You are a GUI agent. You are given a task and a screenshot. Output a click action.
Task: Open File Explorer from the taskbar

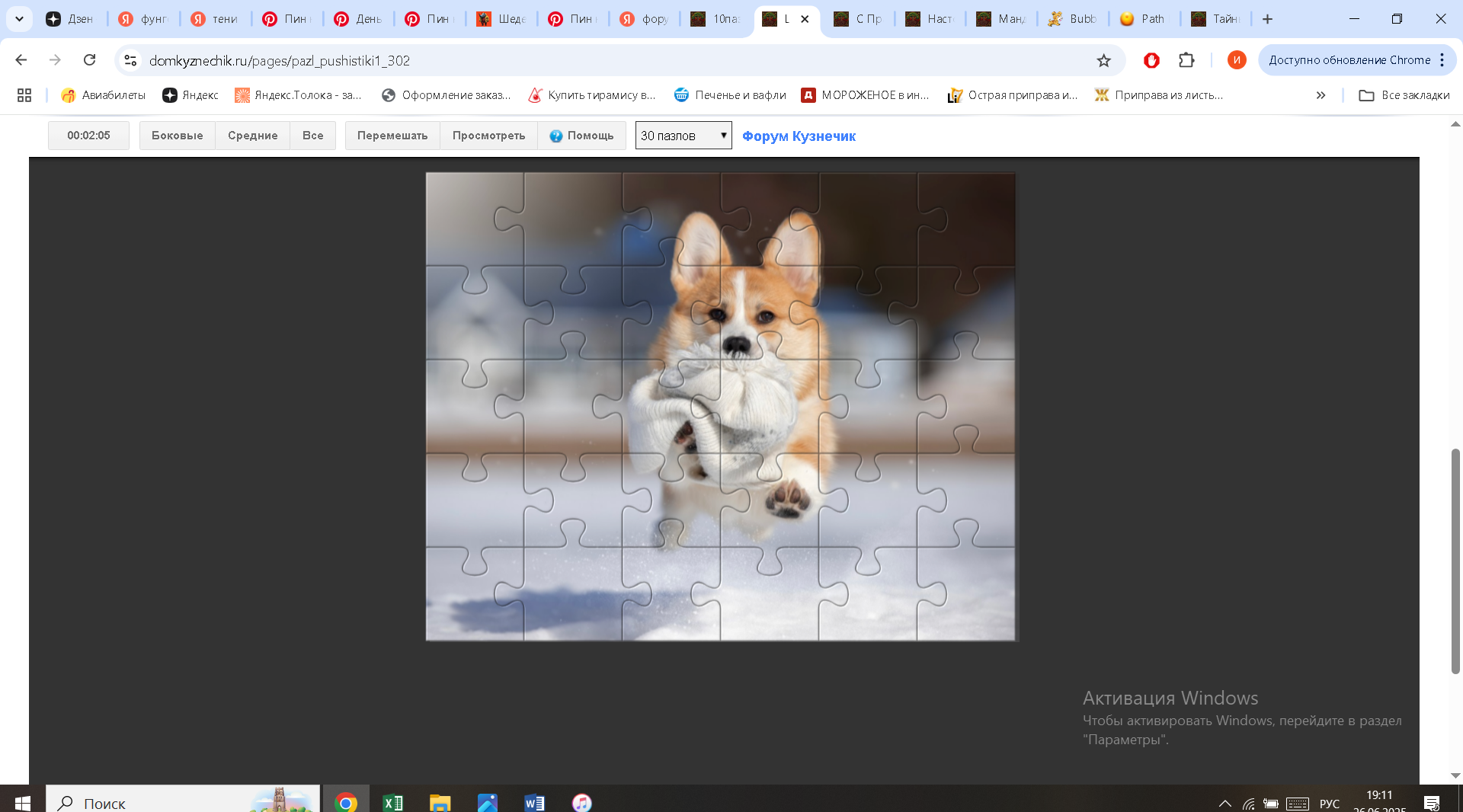(440, 803)
